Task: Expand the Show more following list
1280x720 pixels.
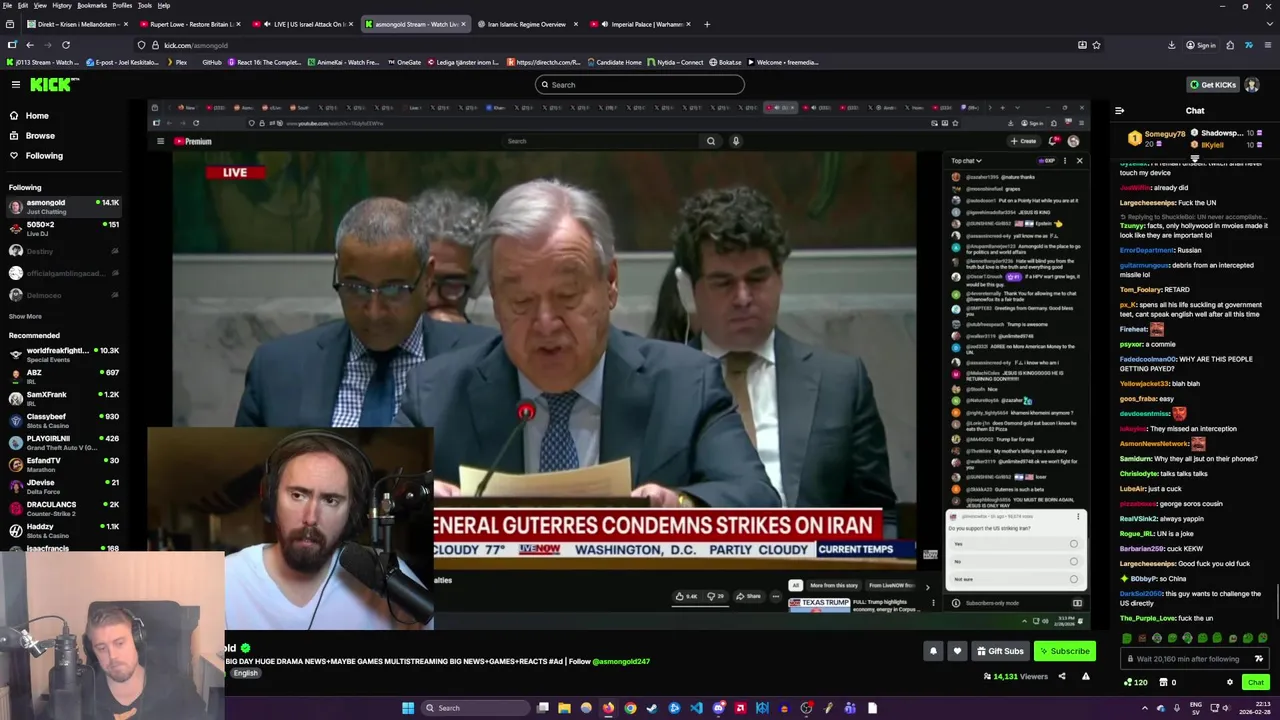Action: (25, 316)
